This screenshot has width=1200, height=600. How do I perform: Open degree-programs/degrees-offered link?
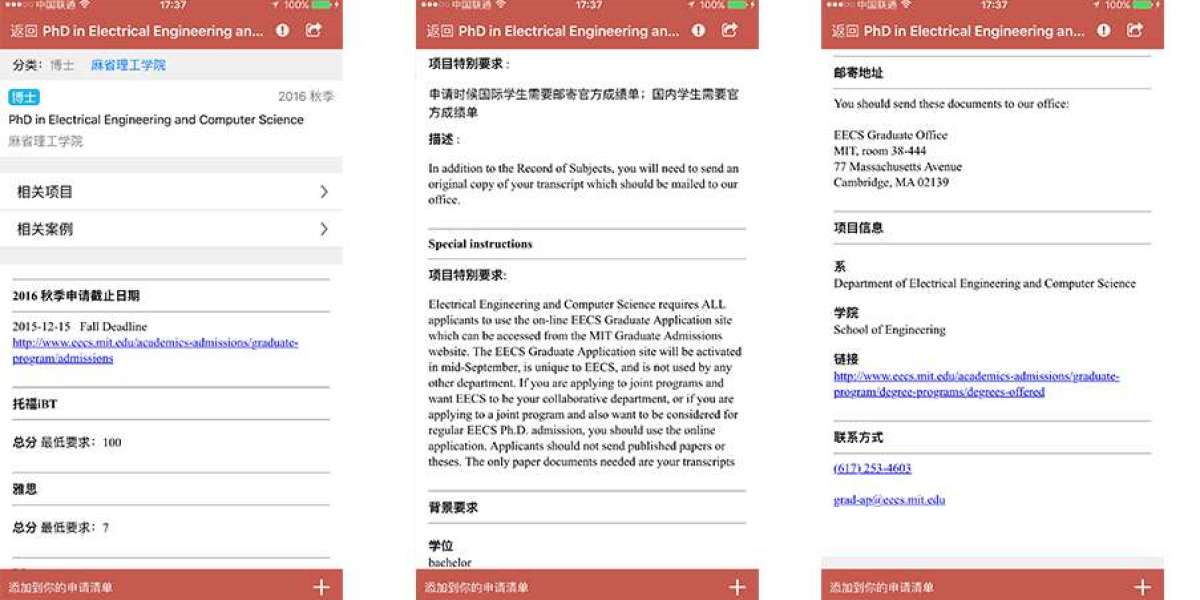pos(977,384)
